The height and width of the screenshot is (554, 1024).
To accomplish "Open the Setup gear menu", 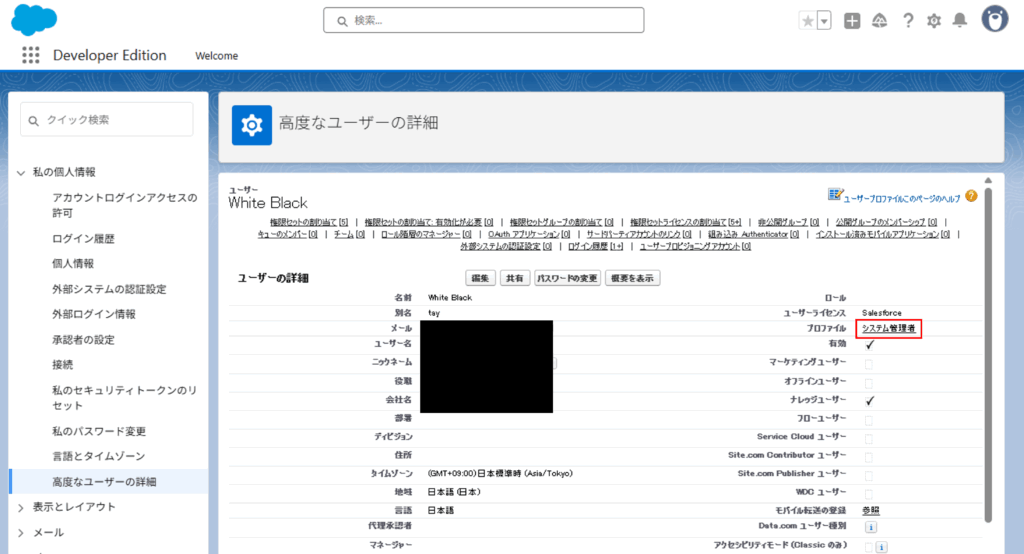I will tap(934, 20).
